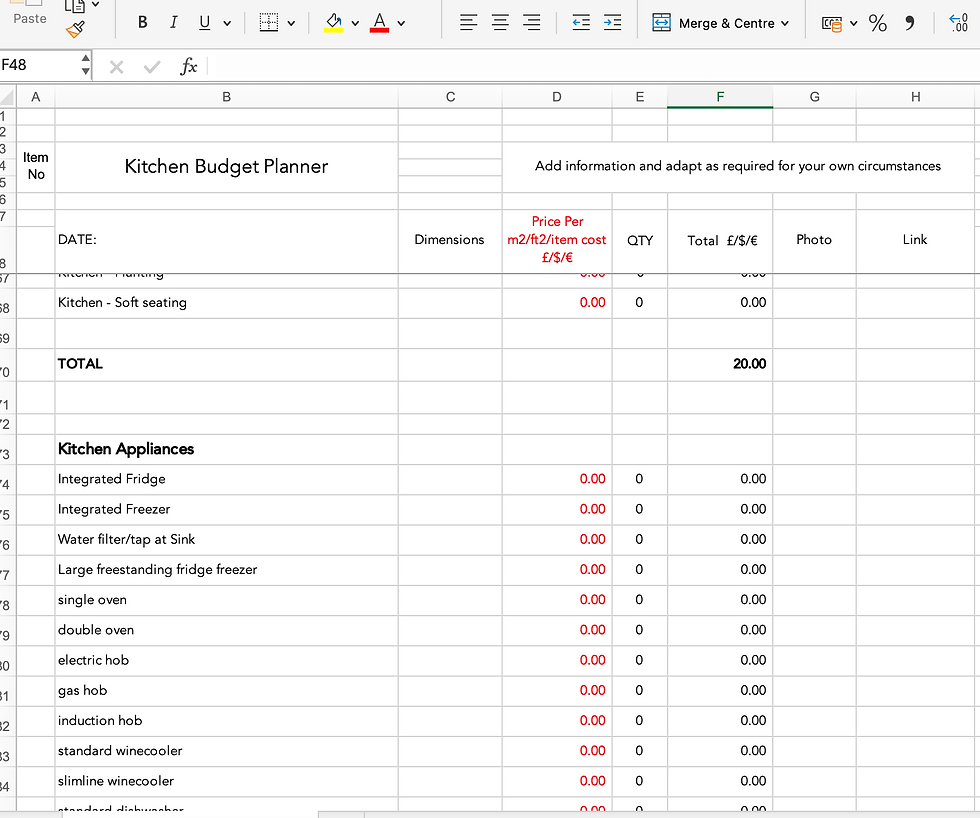Open the Copy dropdown arrow

click(x=96, y=4)
